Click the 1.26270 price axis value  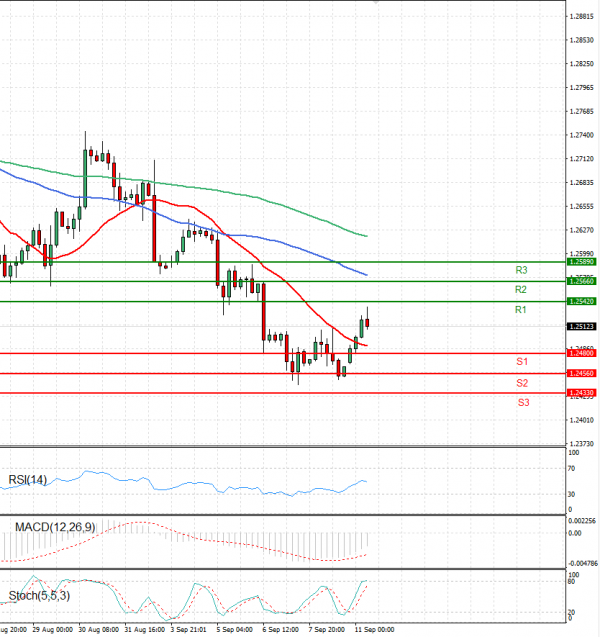click(x=582, y=230)
